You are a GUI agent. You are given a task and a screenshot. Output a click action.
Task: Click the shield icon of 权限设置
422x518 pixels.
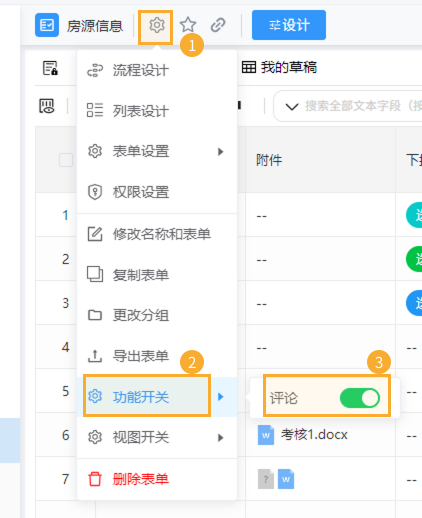click(95, 192)
